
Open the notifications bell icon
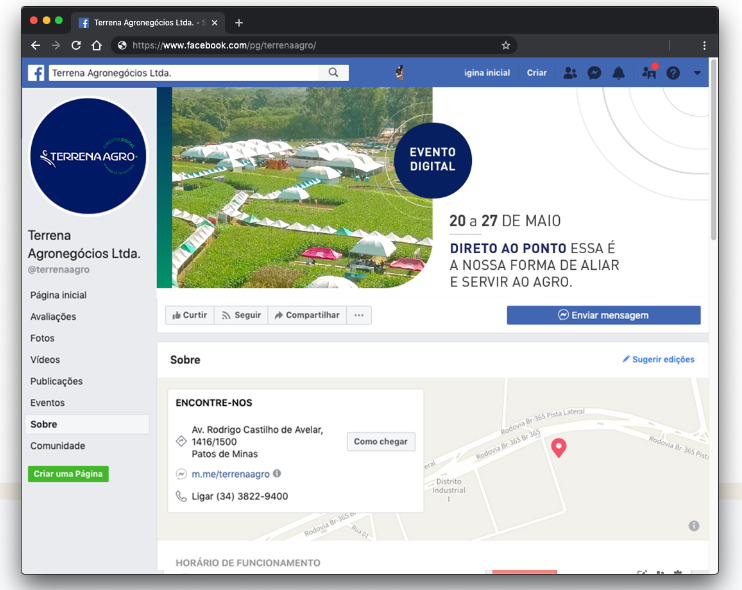pyautogui.click(x=618, y=73)
